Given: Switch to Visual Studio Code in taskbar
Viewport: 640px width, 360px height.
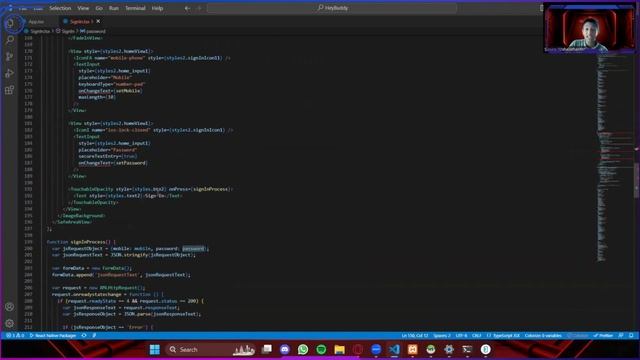Looking at the screenshot, I should 394,349.
